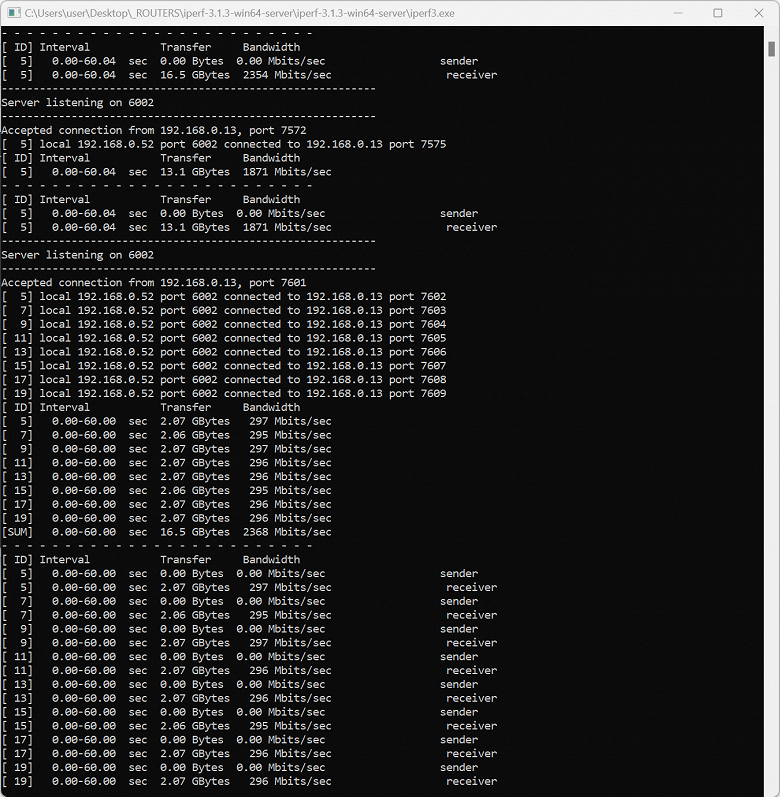Click 'receiver' on the ID 5 0.00-60.00 row

tap(472, 588)
